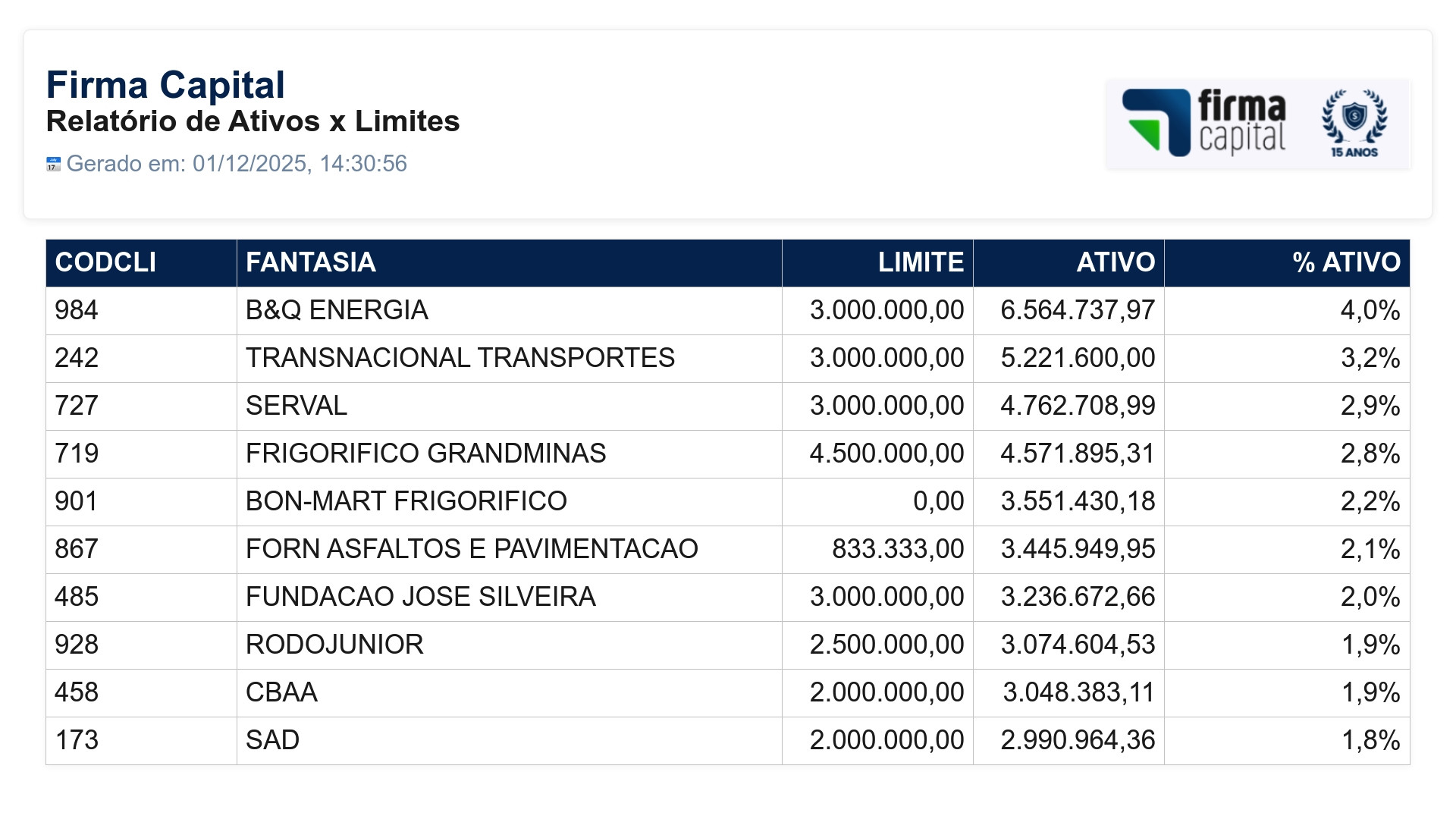Select the TRANSNACIONAL TRANSPORTES cell
The width and height of the screenshot is (1456, 819).
coord(510,359)
